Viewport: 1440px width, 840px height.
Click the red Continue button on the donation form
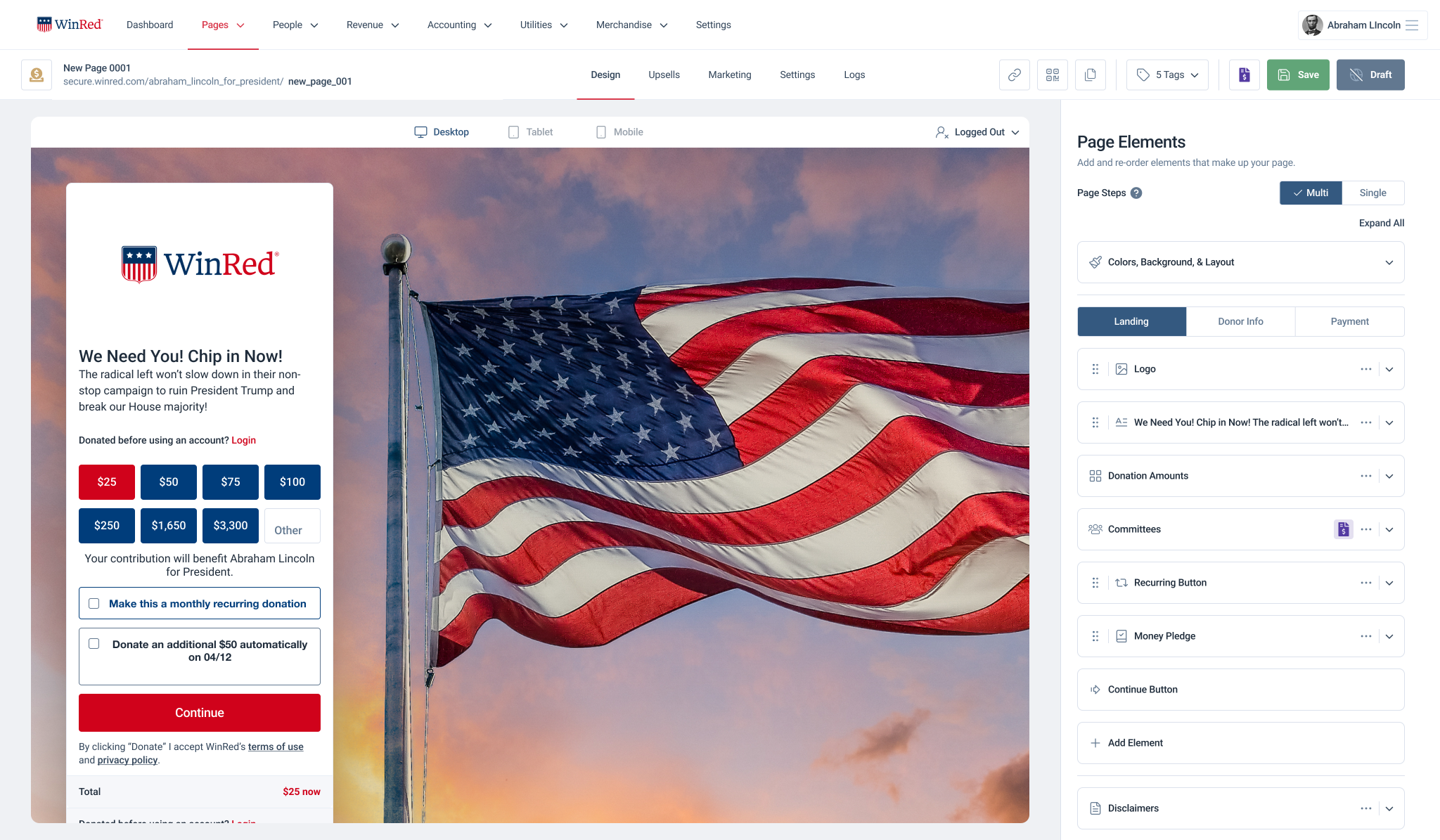200,713
